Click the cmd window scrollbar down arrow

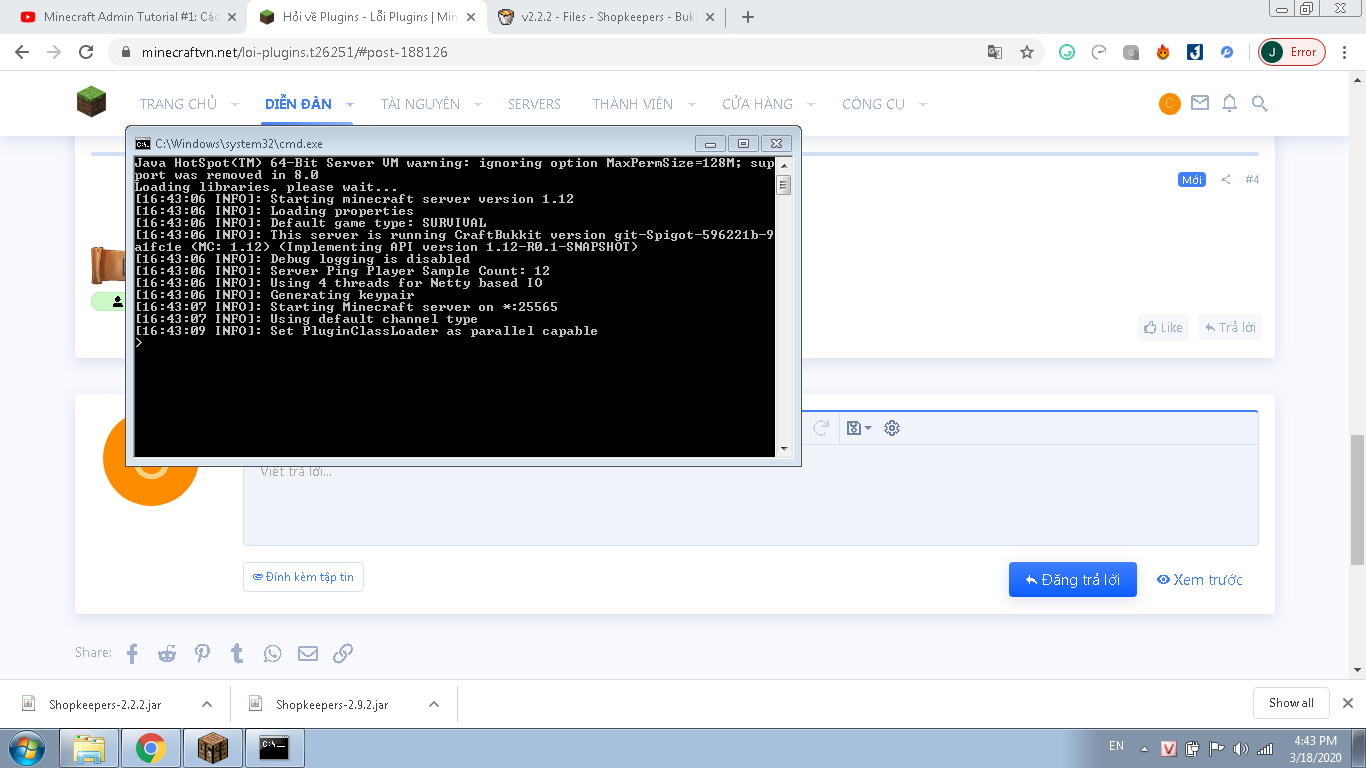784,450
